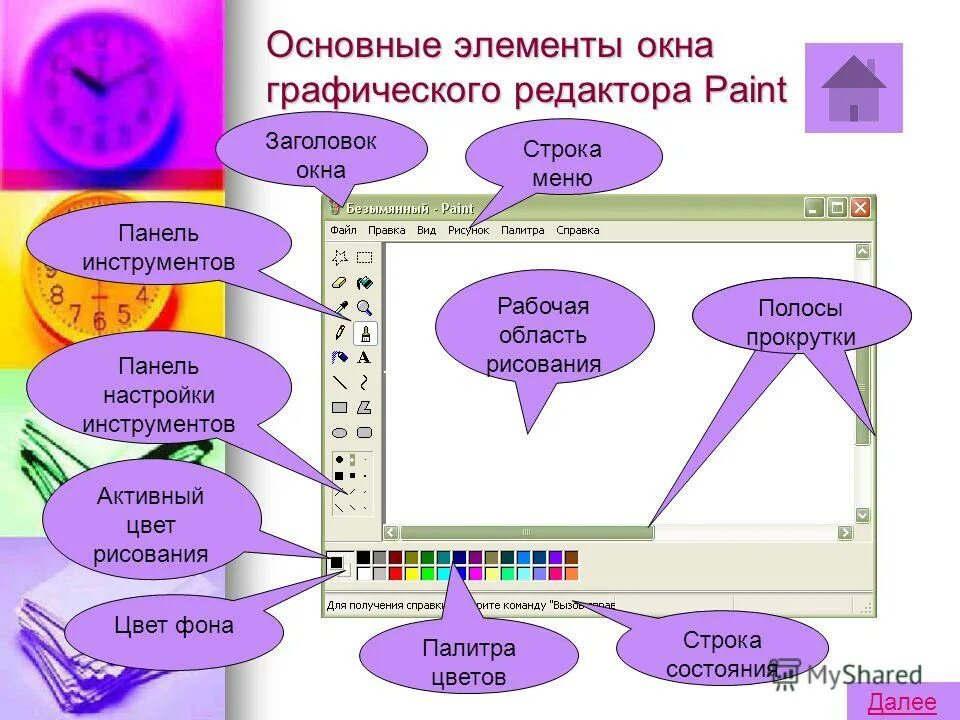Click the black foreground color indicator
Viewport: 960px width, 720px height.
click(x=336, y=562)
